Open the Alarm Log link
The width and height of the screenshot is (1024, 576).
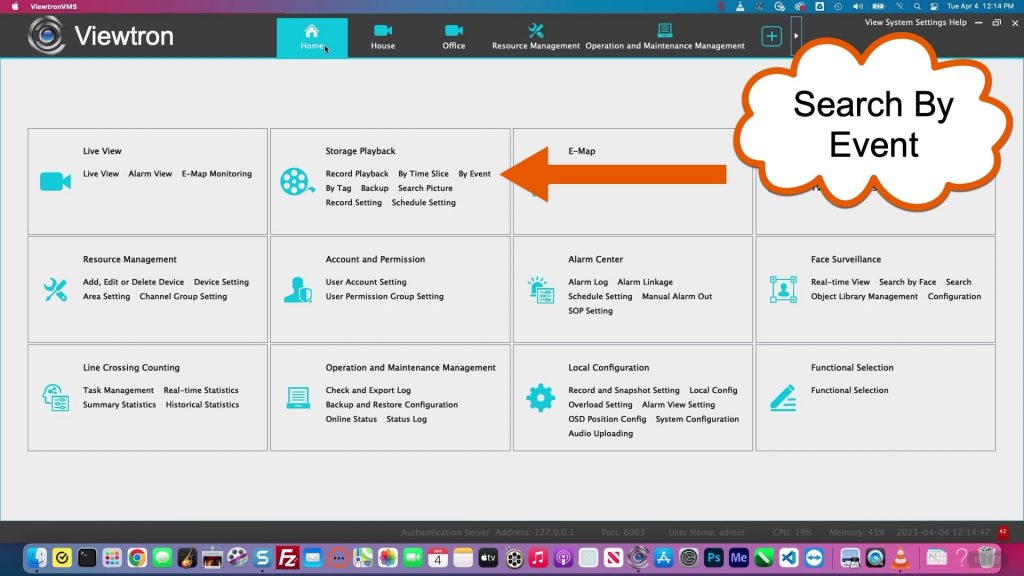588,282
